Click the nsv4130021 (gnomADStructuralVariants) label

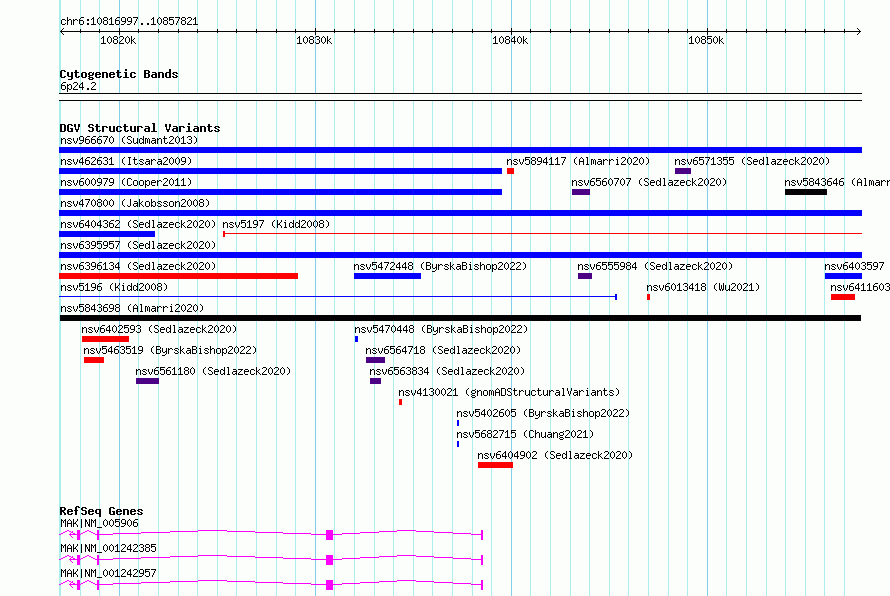click(509, 392)
